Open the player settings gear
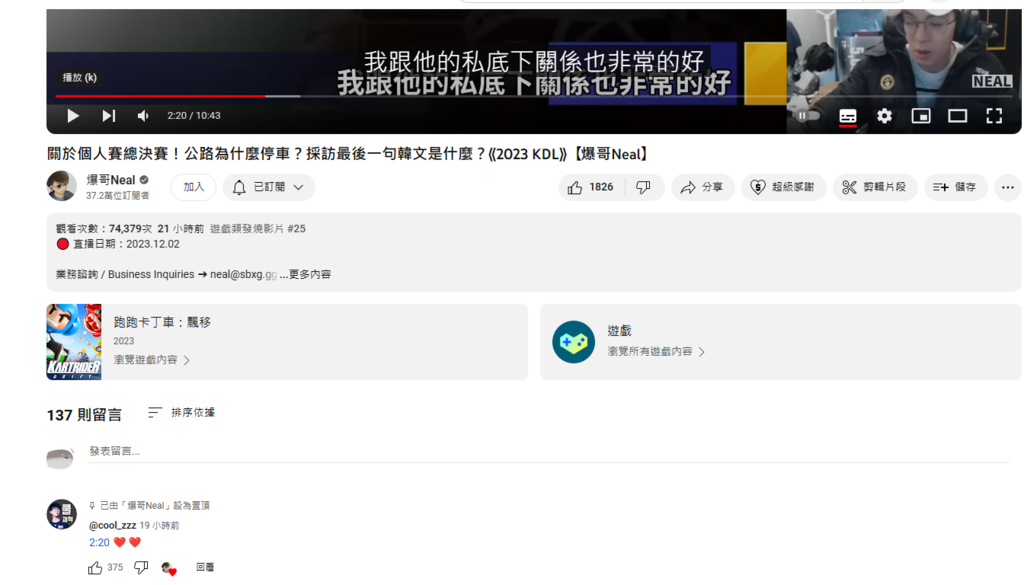The width and height of the screenshot is (1024, 585). (884, 116)
